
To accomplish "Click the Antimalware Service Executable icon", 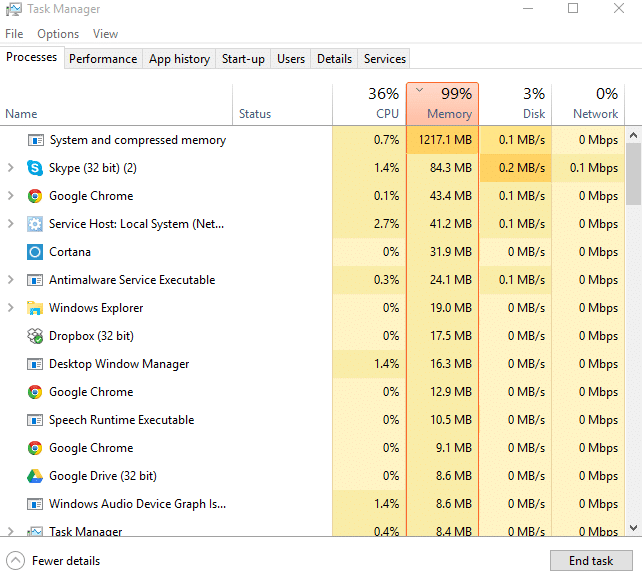I will tap(35, 280).
